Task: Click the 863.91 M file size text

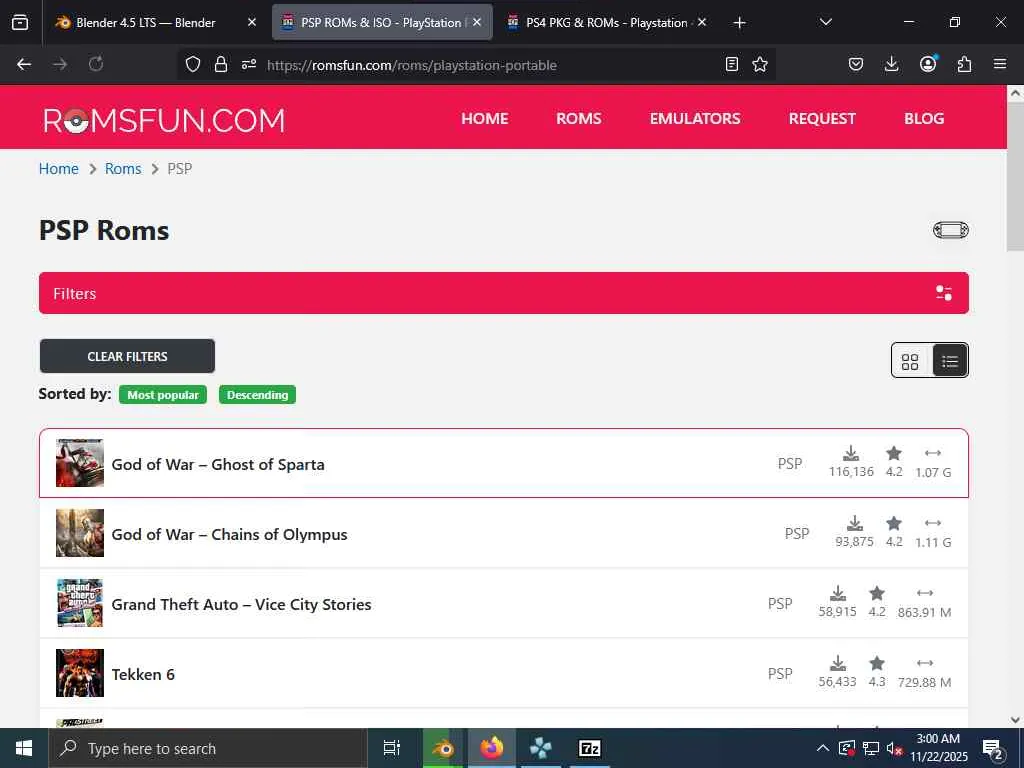Action: point(924,613)
